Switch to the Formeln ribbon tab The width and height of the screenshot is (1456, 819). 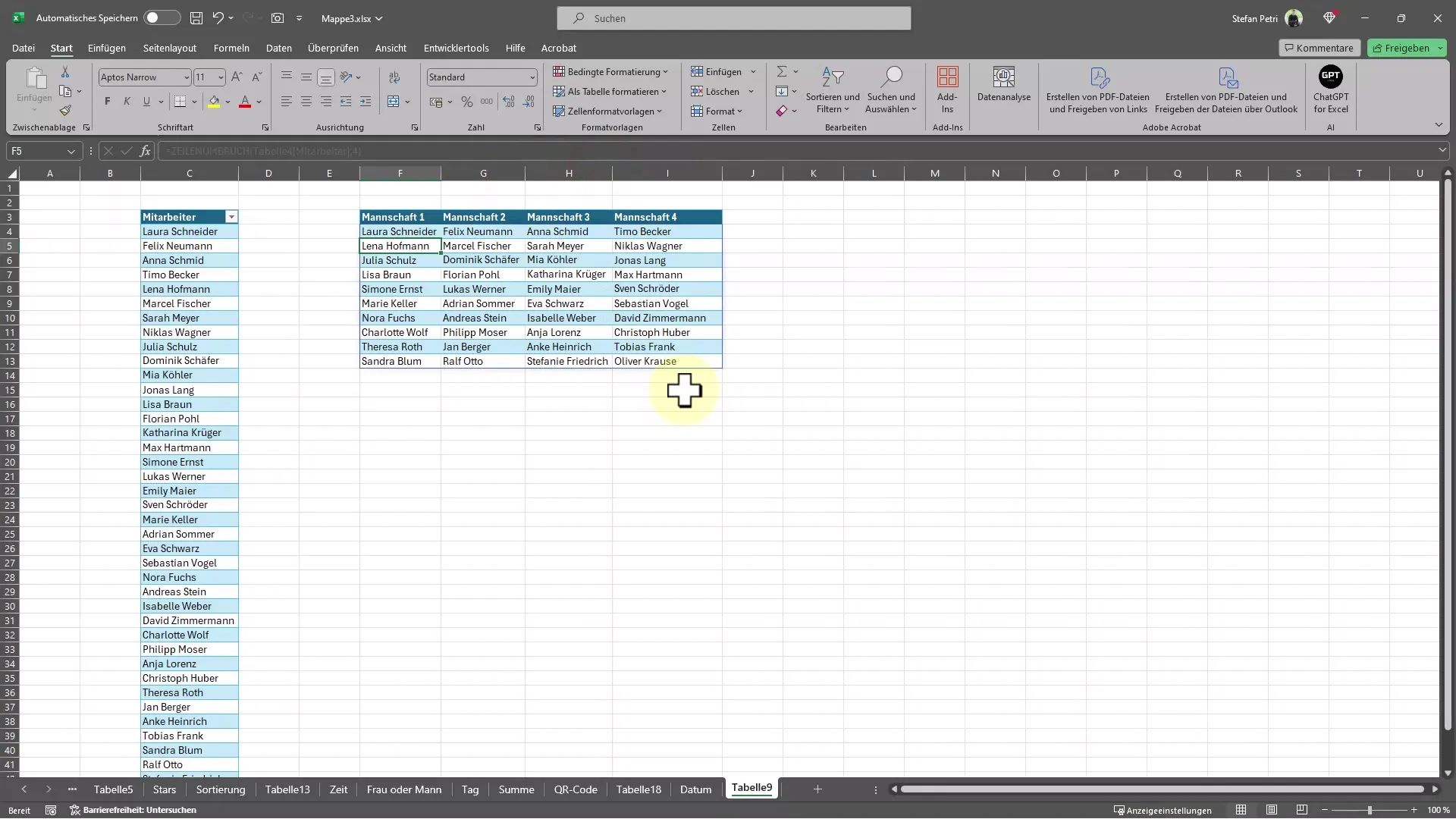click(231, 48)
